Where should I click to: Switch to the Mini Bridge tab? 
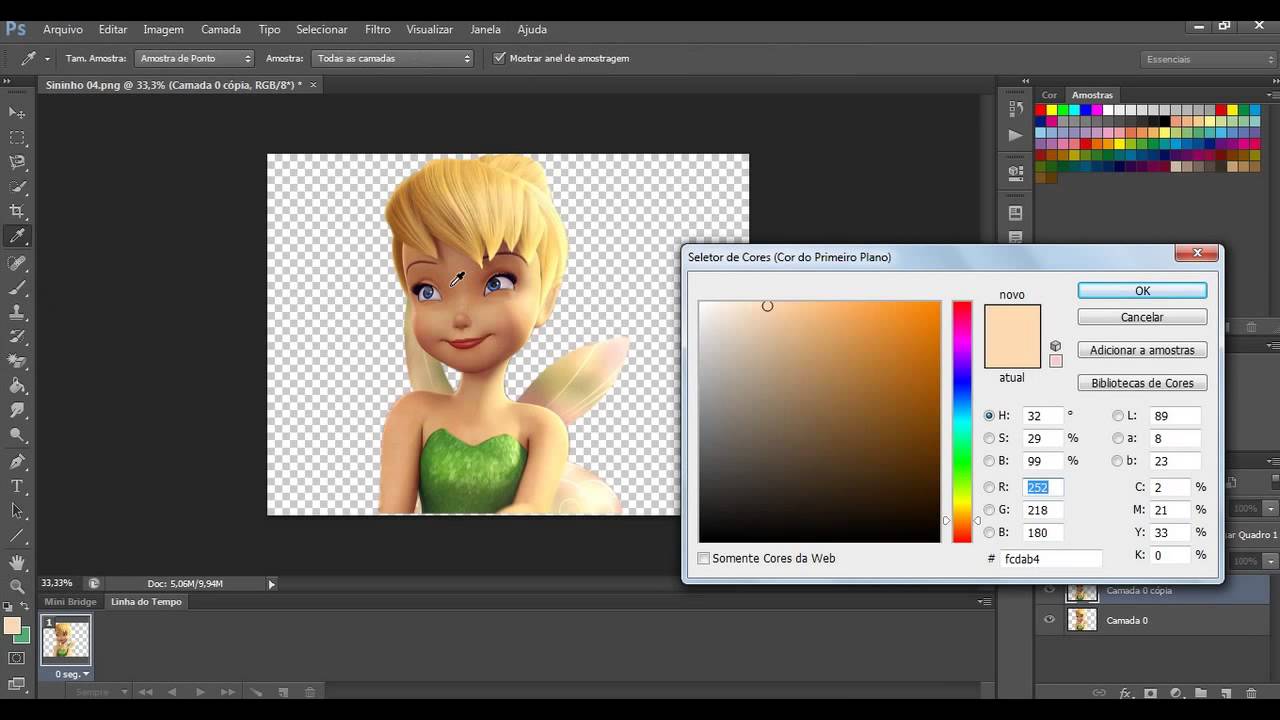[71, 602]
